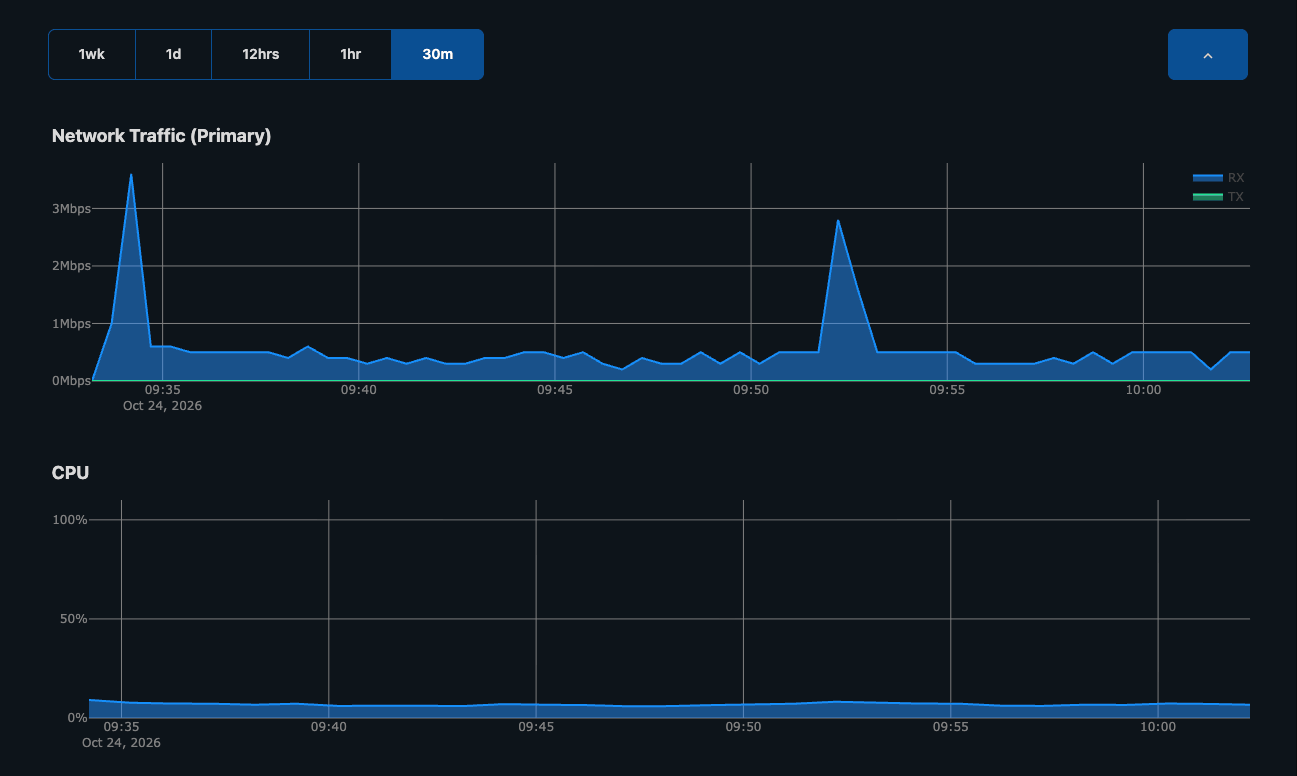
Task: Click the 09:40 label under the CPU chart
Action: [x=328, y=727]
